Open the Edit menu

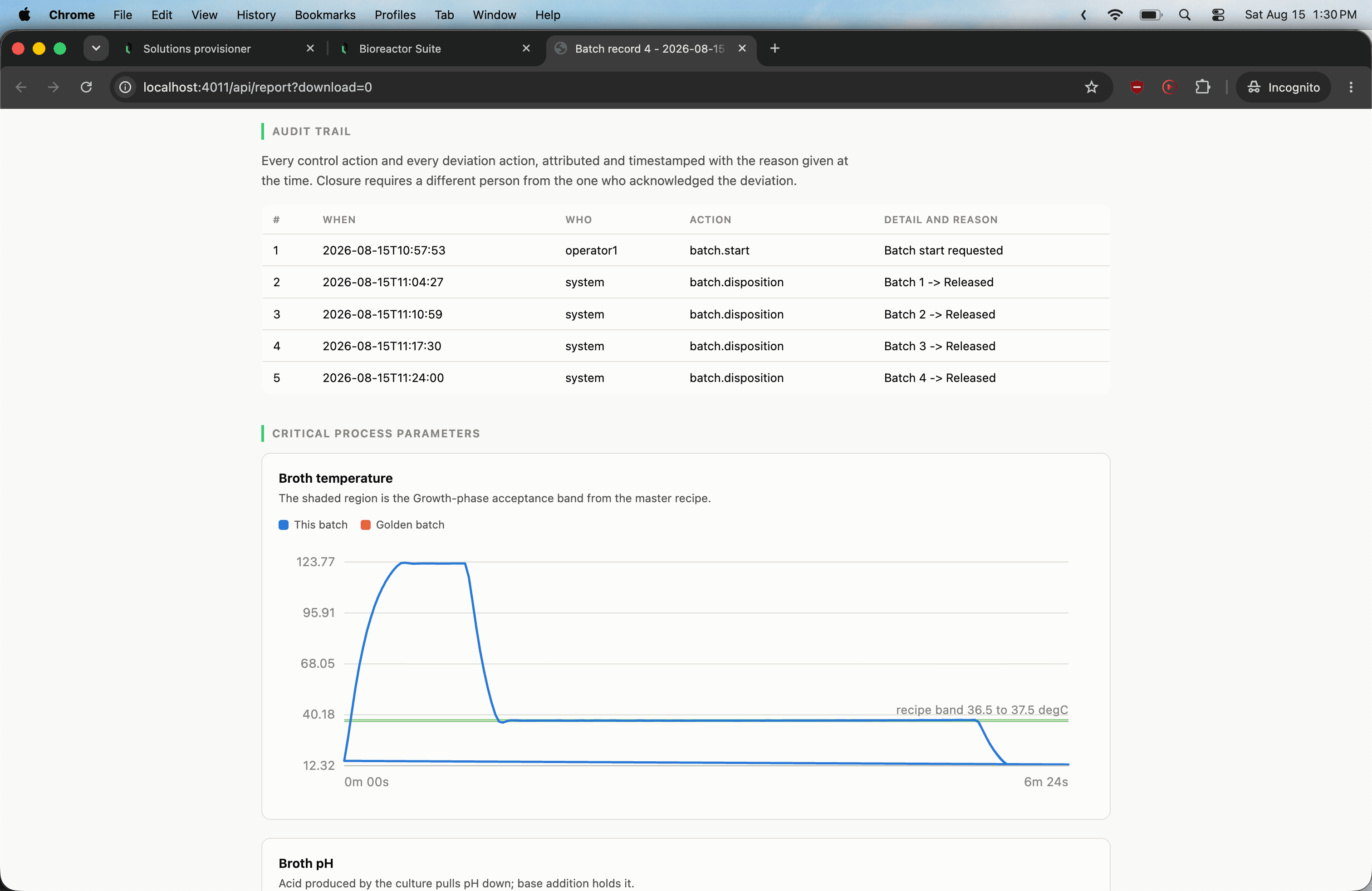coord(162,15)
